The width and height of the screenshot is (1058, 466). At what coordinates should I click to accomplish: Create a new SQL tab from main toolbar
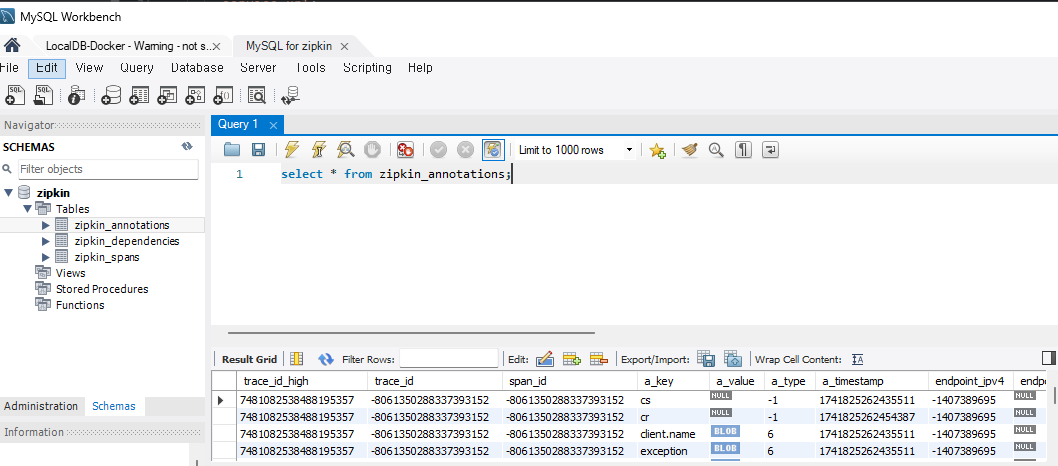(x=13, y=96)
